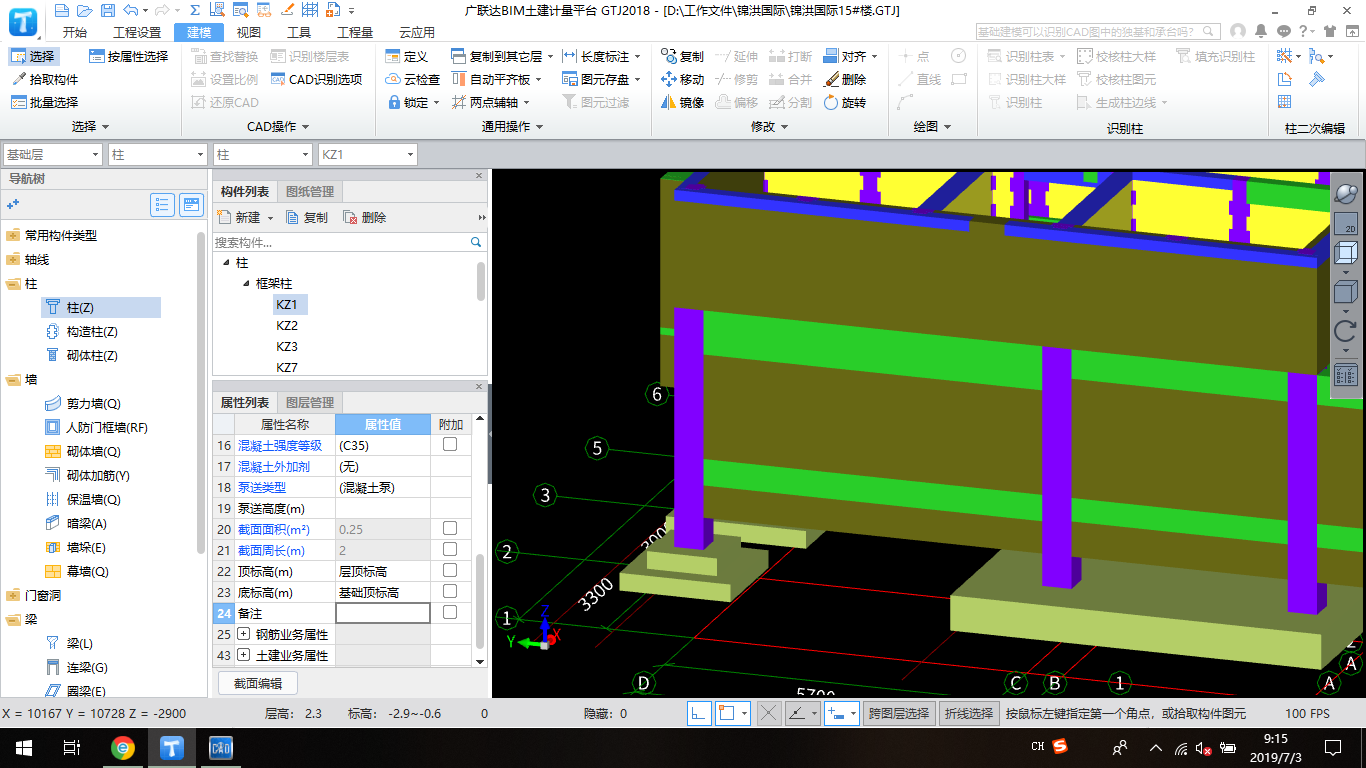Toggle 附加 checkbox for 顶标高 row

pyautogui.click(x=450, y=571)
